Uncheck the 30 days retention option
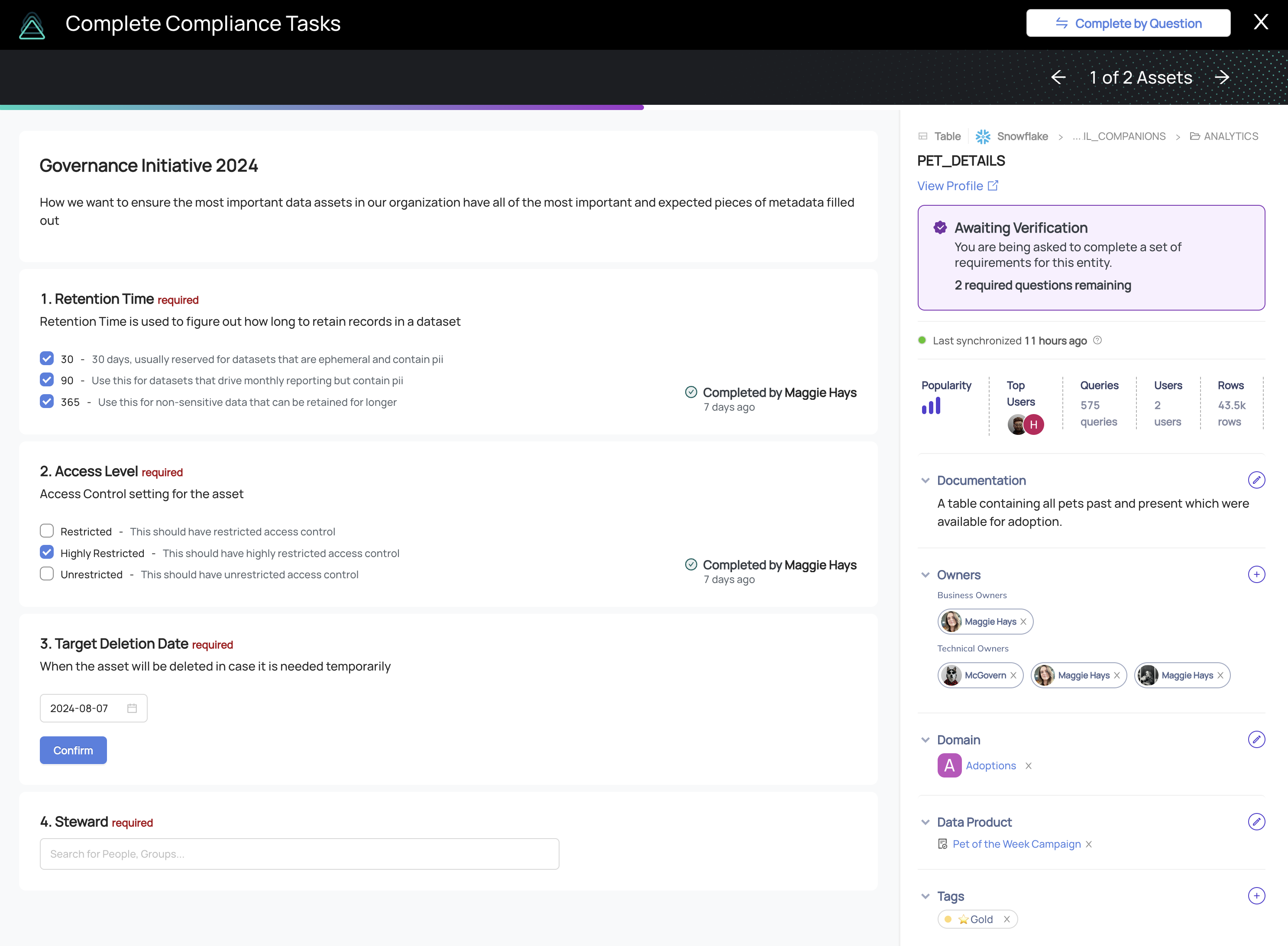This screenshot has height=946, width=1288. coord(47,359)
